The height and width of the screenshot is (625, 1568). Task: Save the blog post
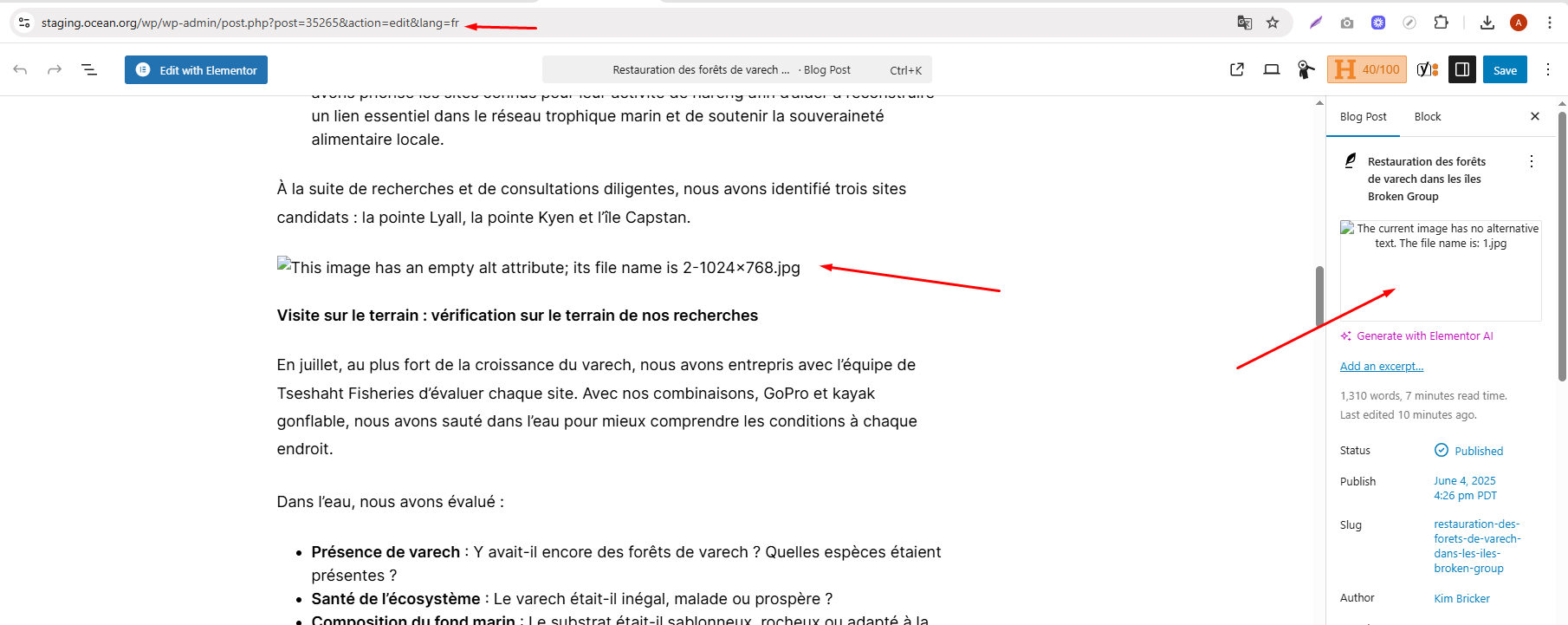[x=1505, y=70]
